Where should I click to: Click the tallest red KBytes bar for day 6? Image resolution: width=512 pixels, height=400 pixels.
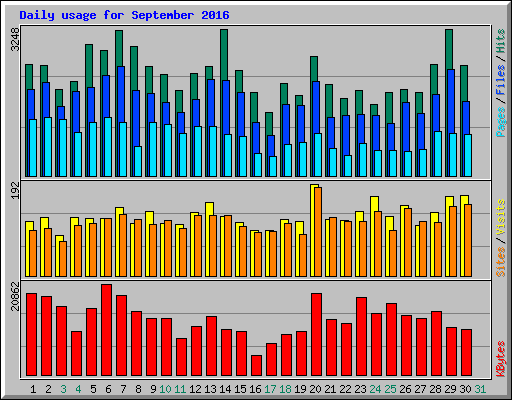[107, 330]
